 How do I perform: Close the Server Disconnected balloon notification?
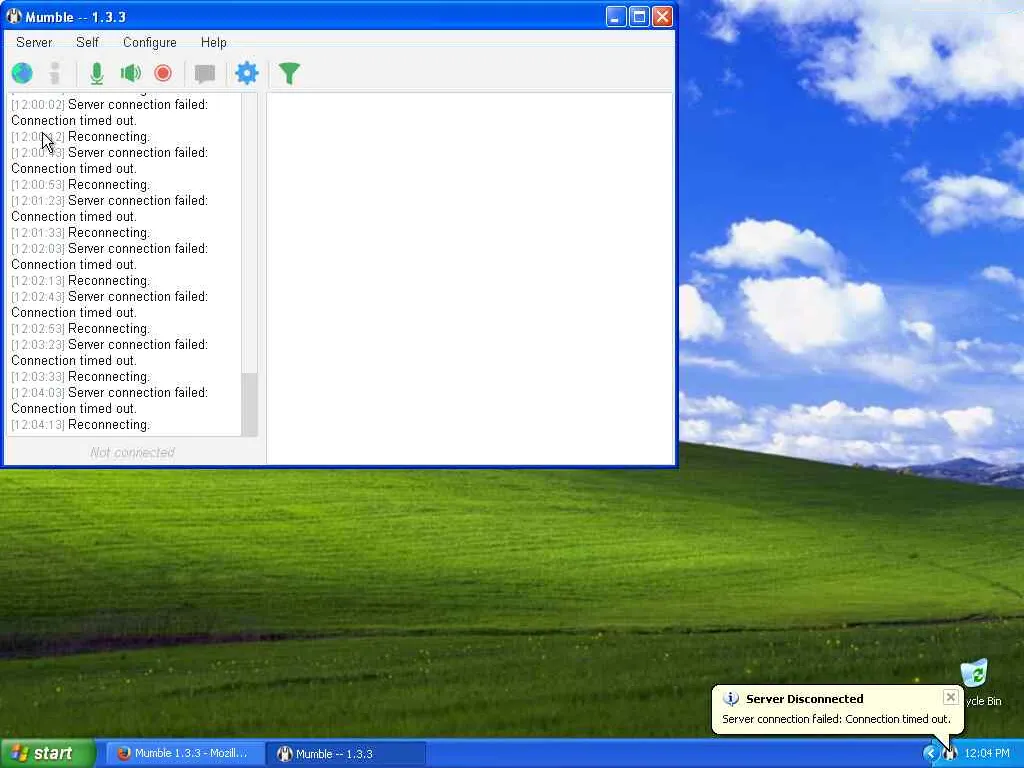[x=951, y=697]
